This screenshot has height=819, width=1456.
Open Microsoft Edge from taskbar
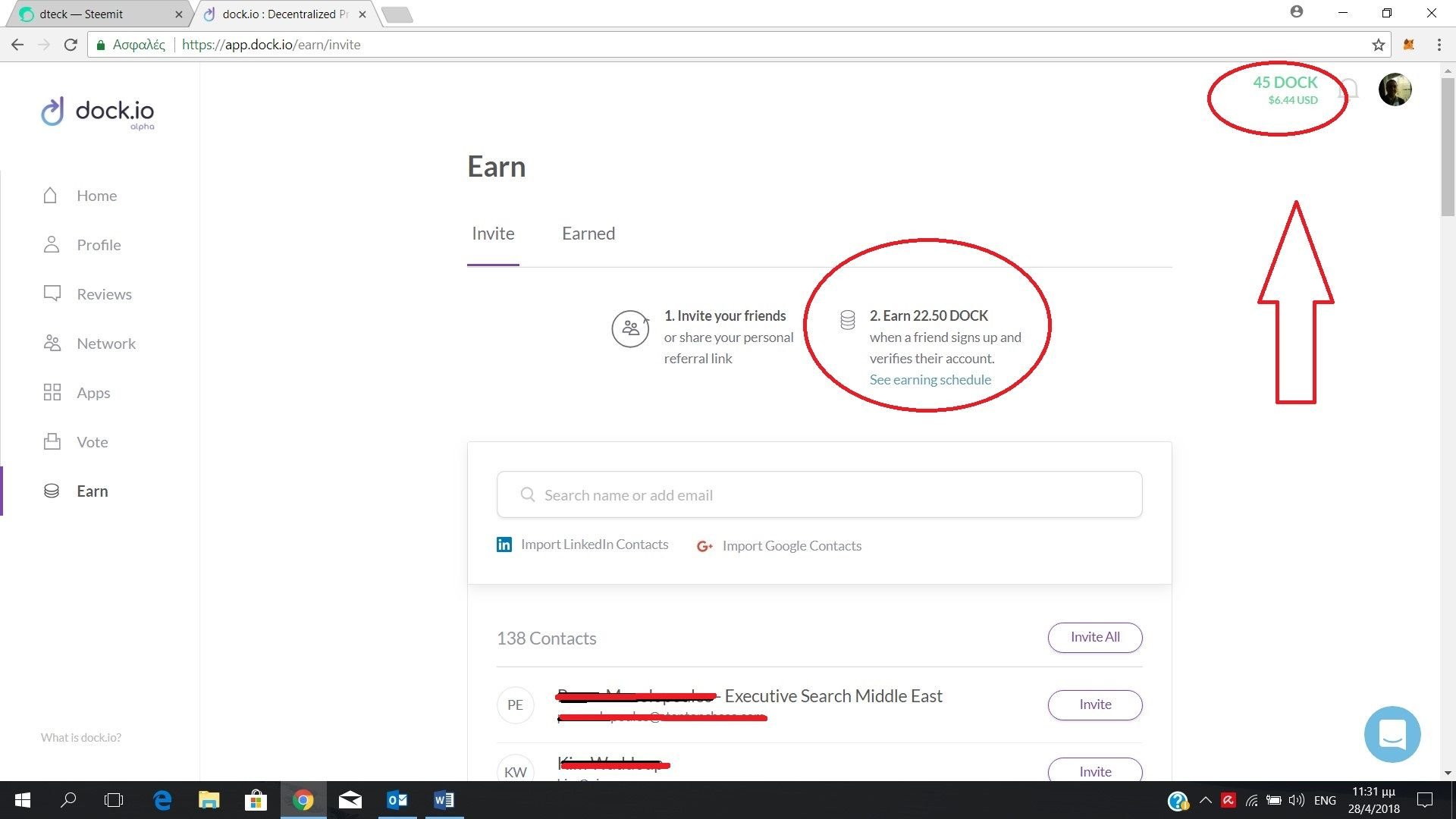[x=162, y=800]
